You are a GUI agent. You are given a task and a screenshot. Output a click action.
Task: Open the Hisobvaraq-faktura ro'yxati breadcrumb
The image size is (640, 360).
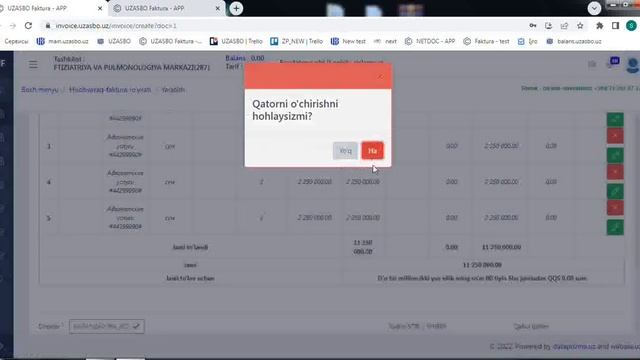pyautogui.click(x=110, y=89)
